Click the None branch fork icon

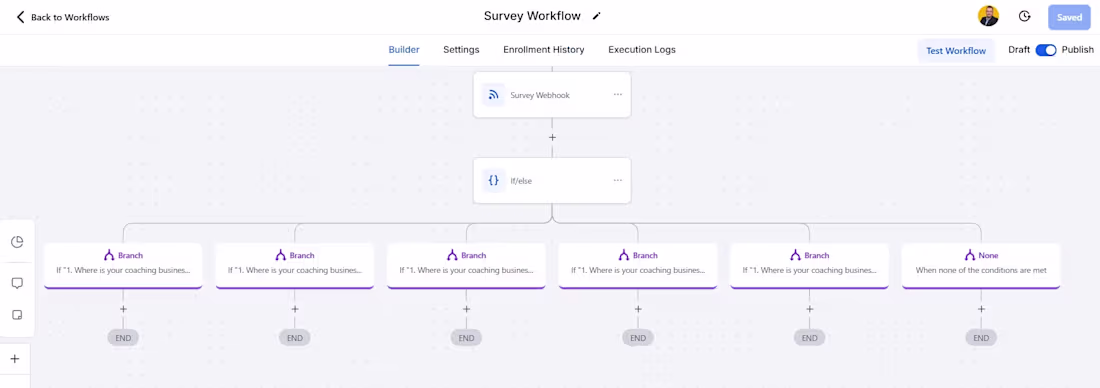pos(970,255)
